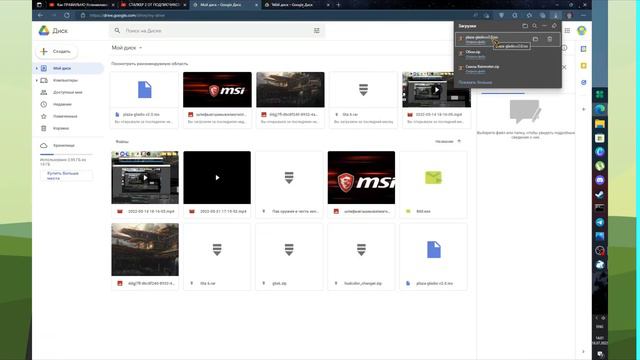Image resolution: width=640 pixels, height=360 pixels.
Task: Select Обои.zip in the downloads list
Action: [x=507, y=53]
